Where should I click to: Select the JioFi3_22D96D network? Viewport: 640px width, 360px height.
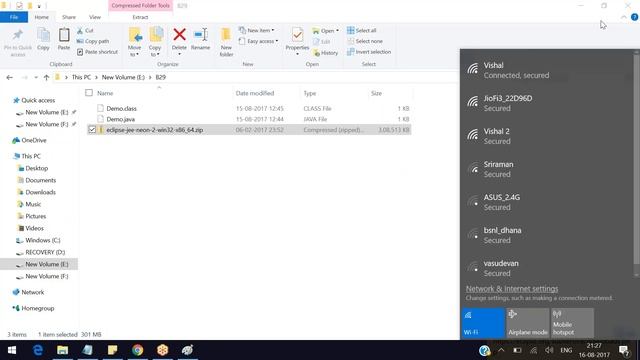[547, 103]
